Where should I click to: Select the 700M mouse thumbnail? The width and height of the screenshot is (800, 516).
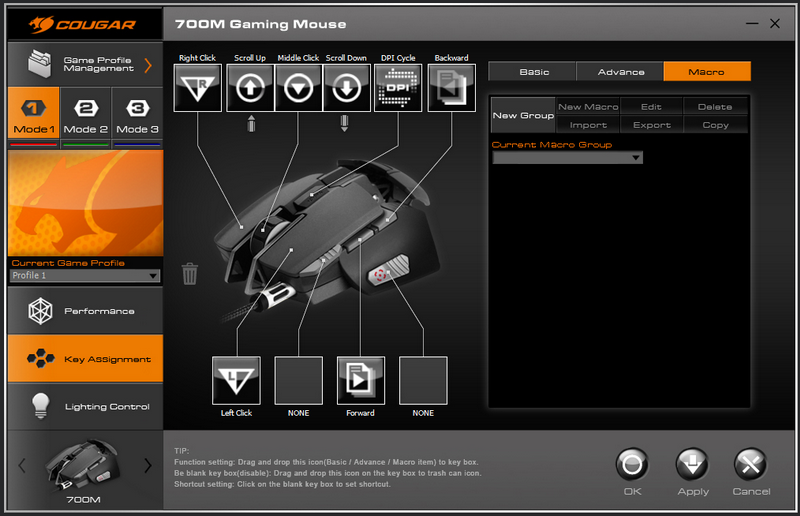click(83, 465)
